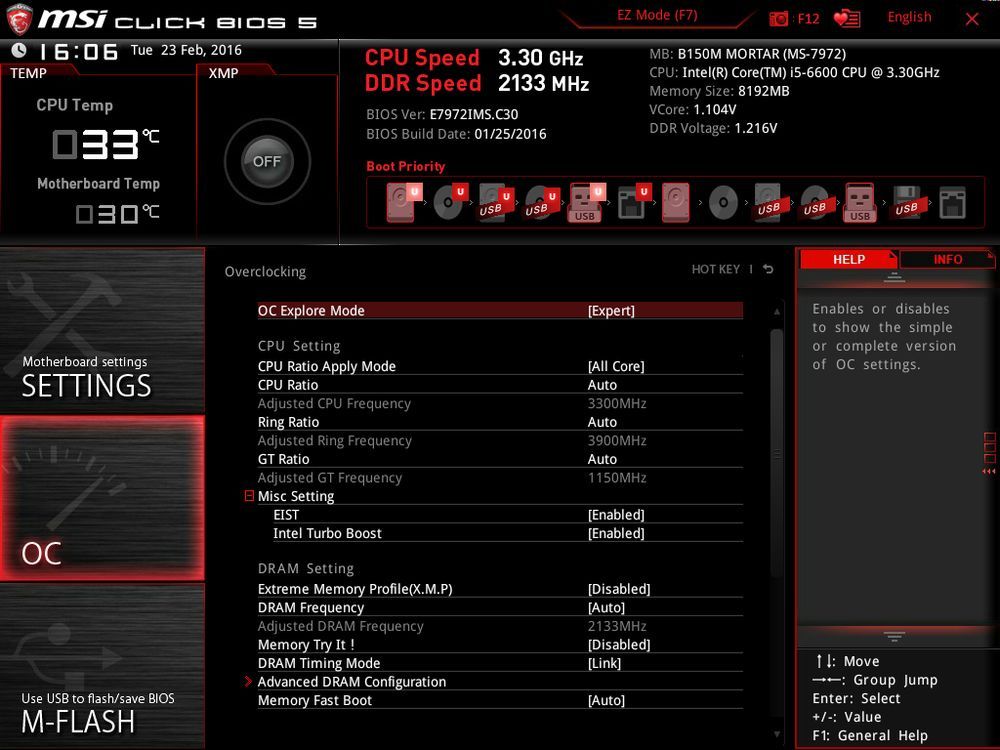Open the English language selector
1000x750 pixels.
click(909, 17)
